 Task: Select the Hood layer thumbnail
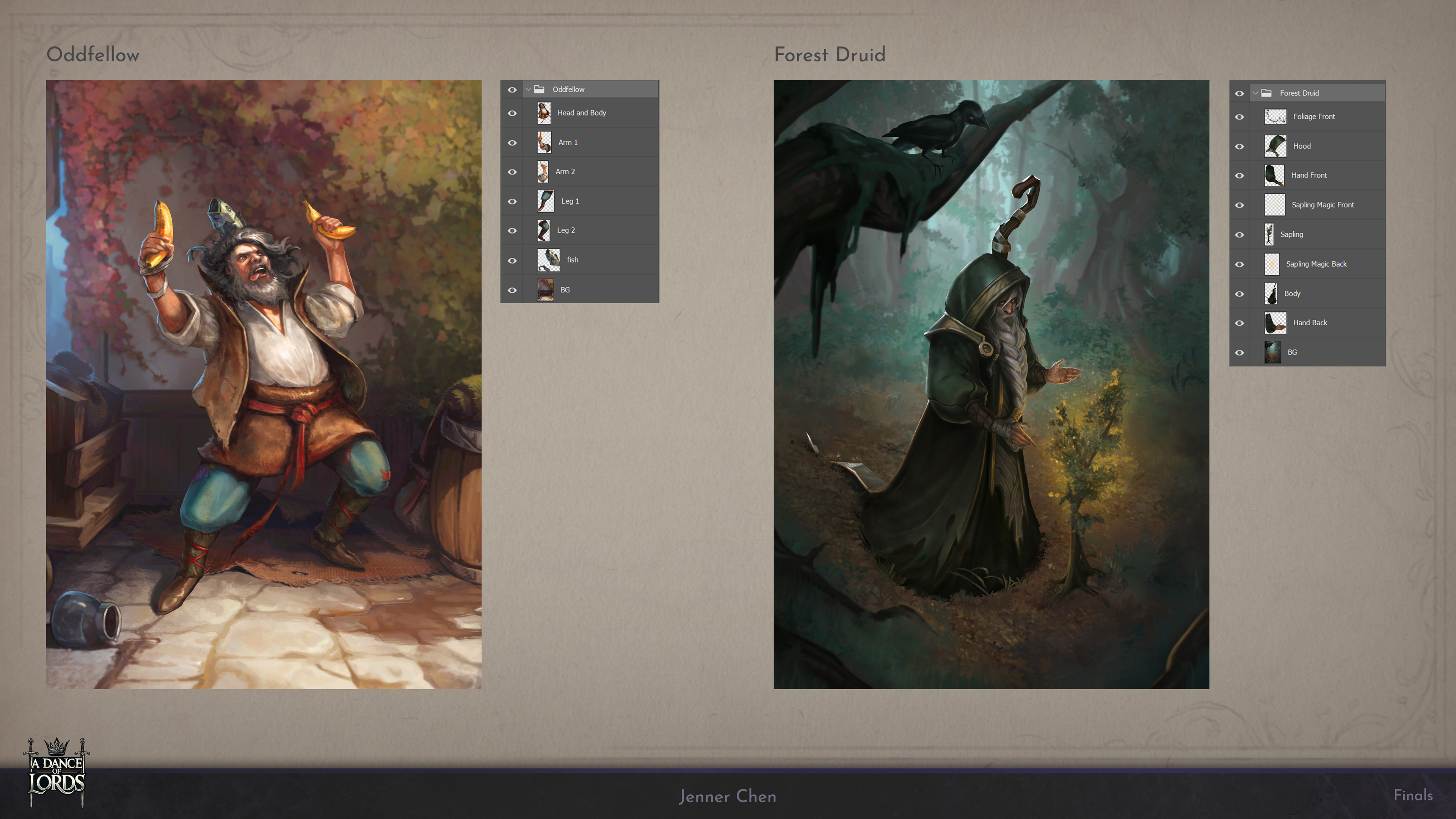1275,146
